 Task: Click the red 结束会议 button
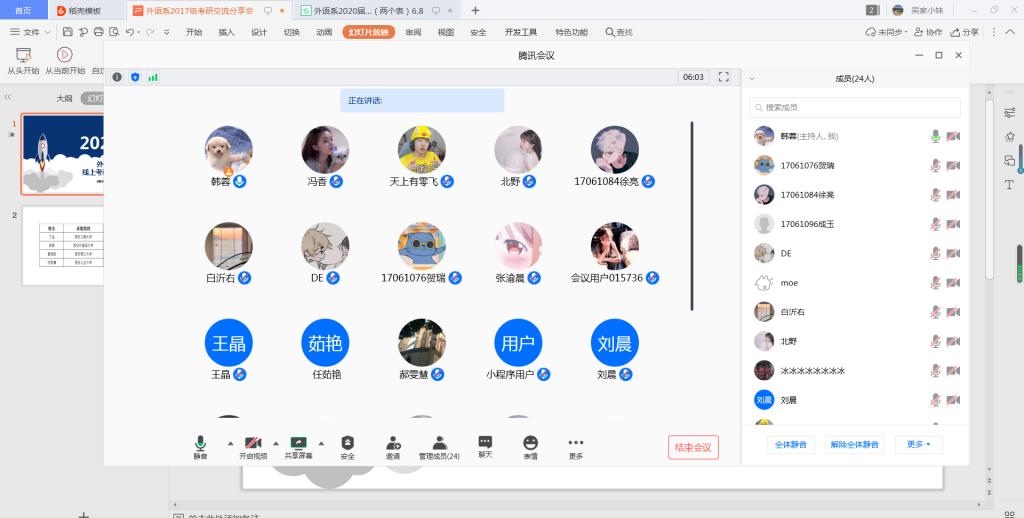(x=693, y=447)
